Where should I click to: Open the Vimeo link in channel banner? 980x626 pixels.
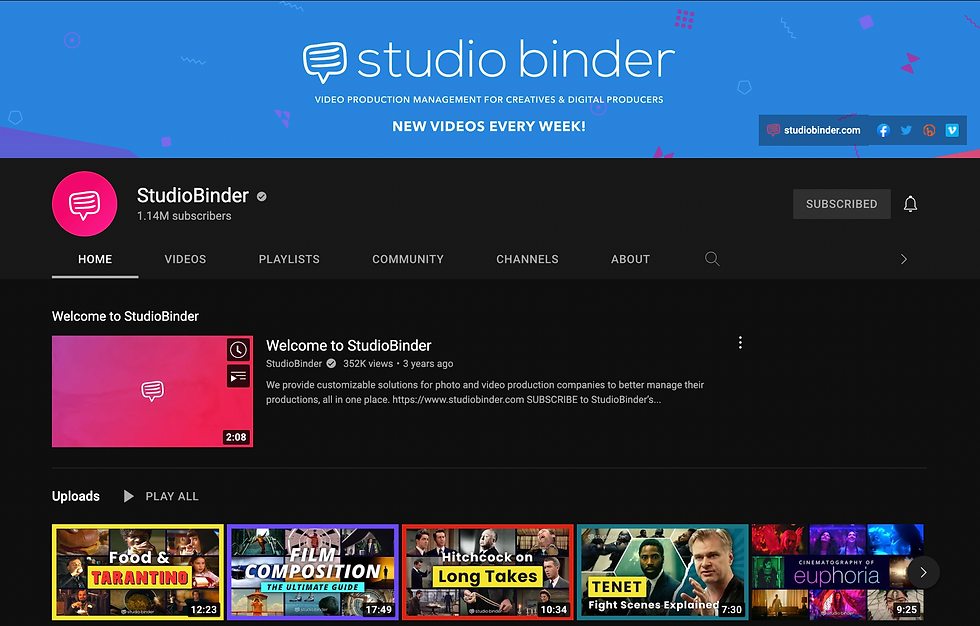pyautogui.click(x=952, y=130)
